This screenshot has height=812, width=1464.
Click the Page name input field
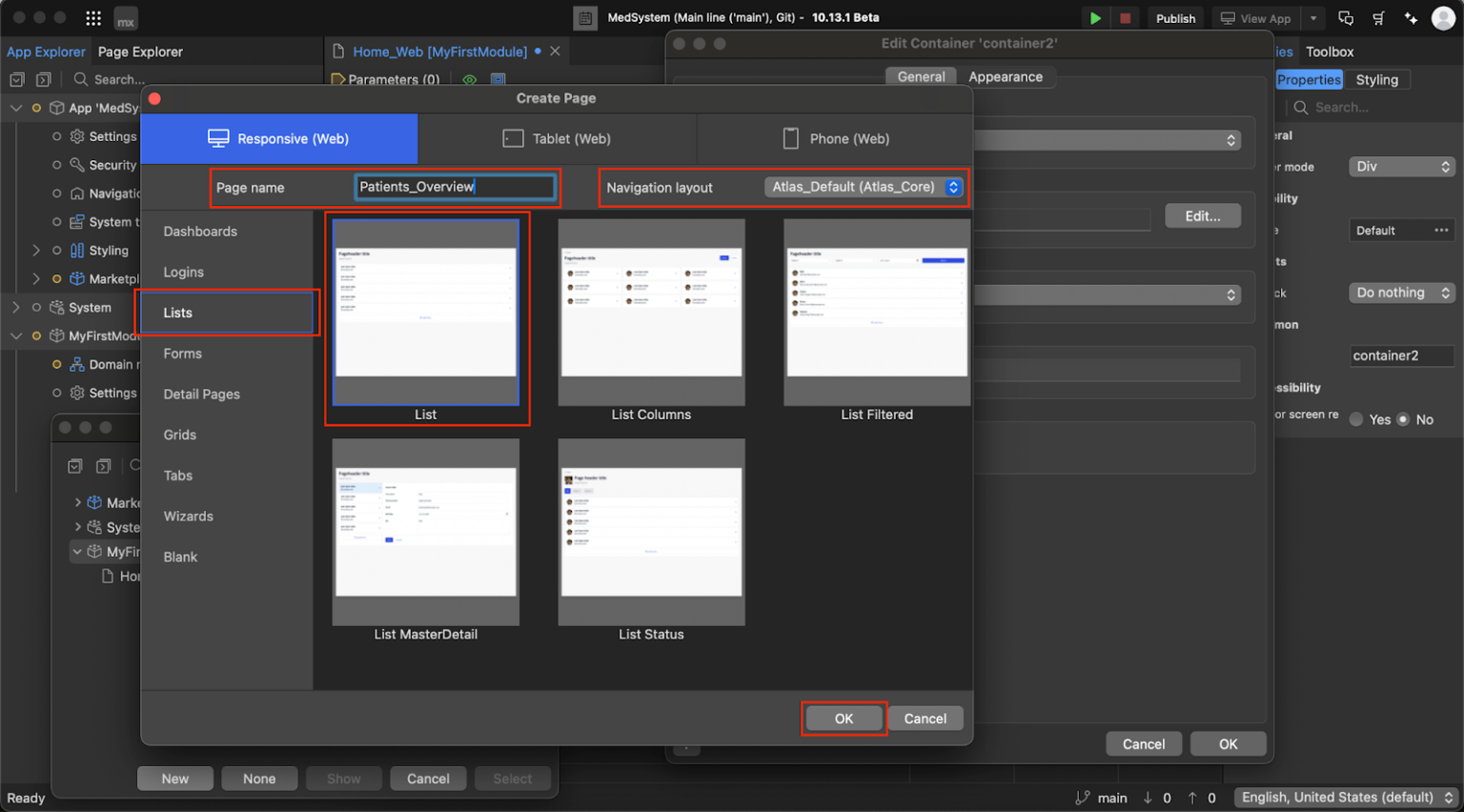point(455,187)
